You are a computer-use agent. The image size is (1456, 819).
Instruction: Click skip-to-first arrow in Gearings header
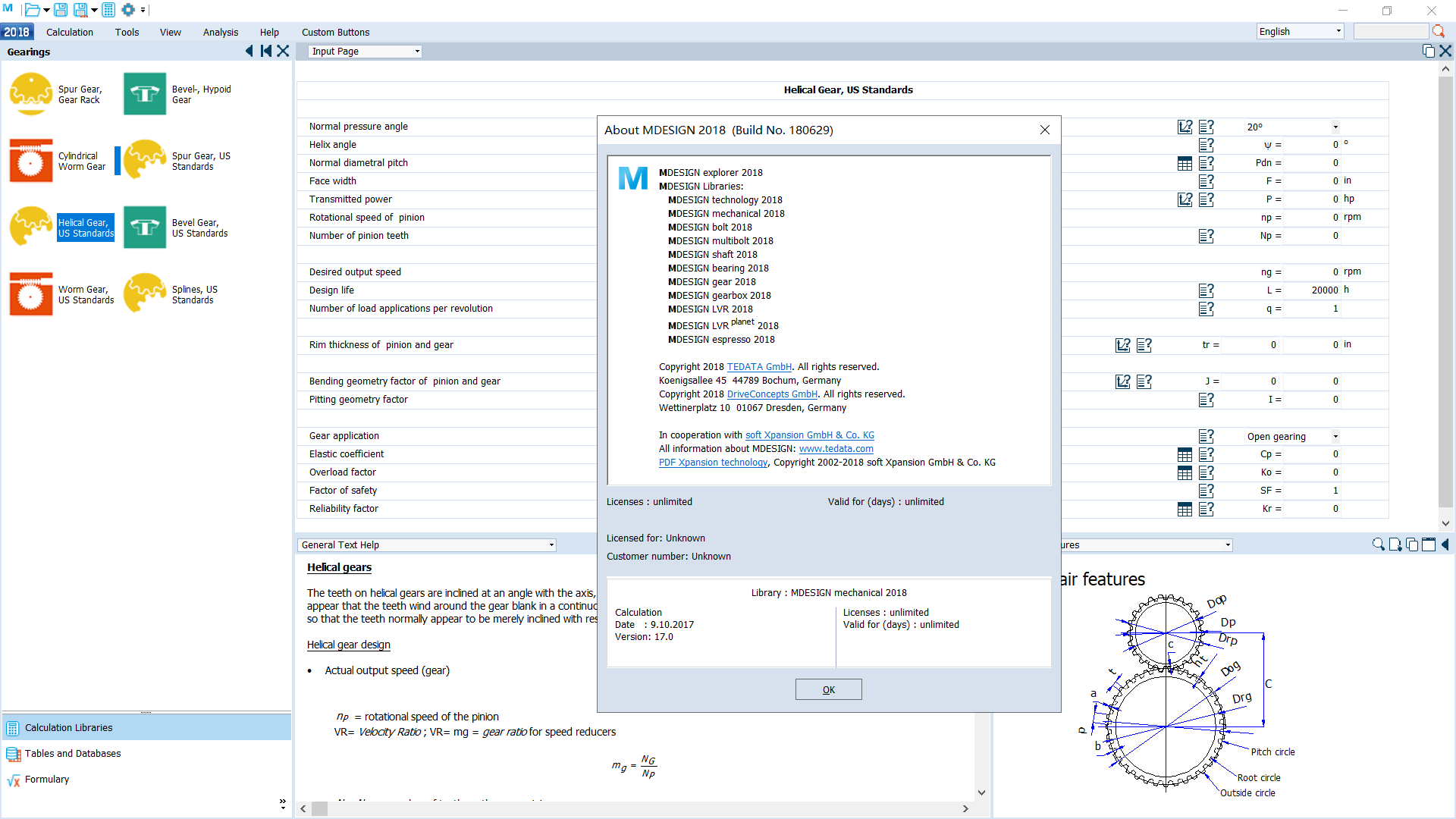(x=266, y=51)
